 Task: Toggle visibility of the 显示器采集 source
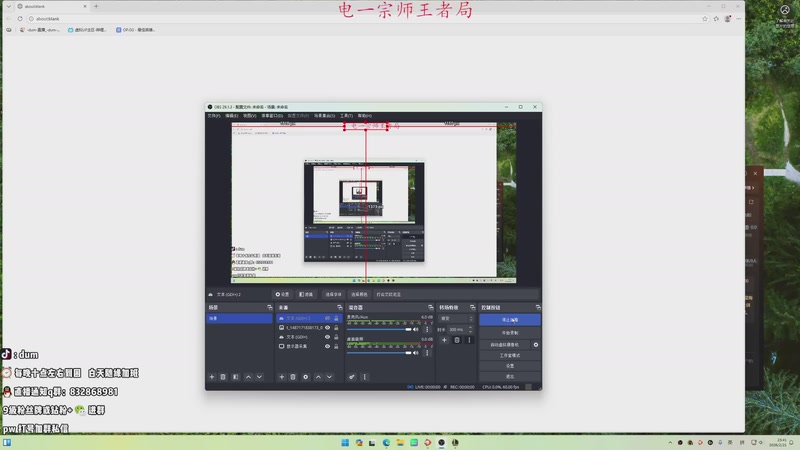point(327,345)
